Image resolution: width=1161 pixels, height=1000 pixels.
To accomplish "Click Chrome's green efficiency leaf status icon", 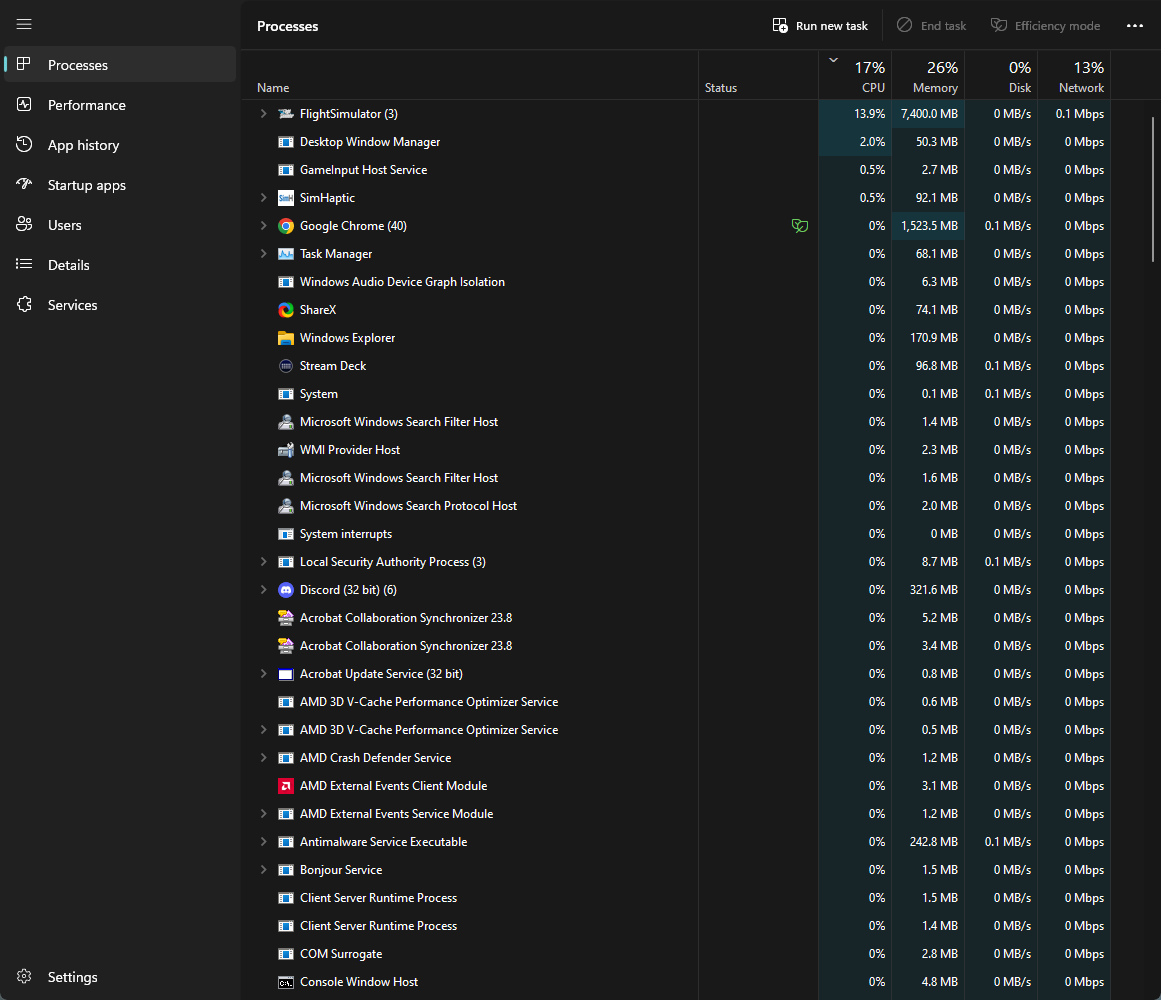I will point(800,226).
